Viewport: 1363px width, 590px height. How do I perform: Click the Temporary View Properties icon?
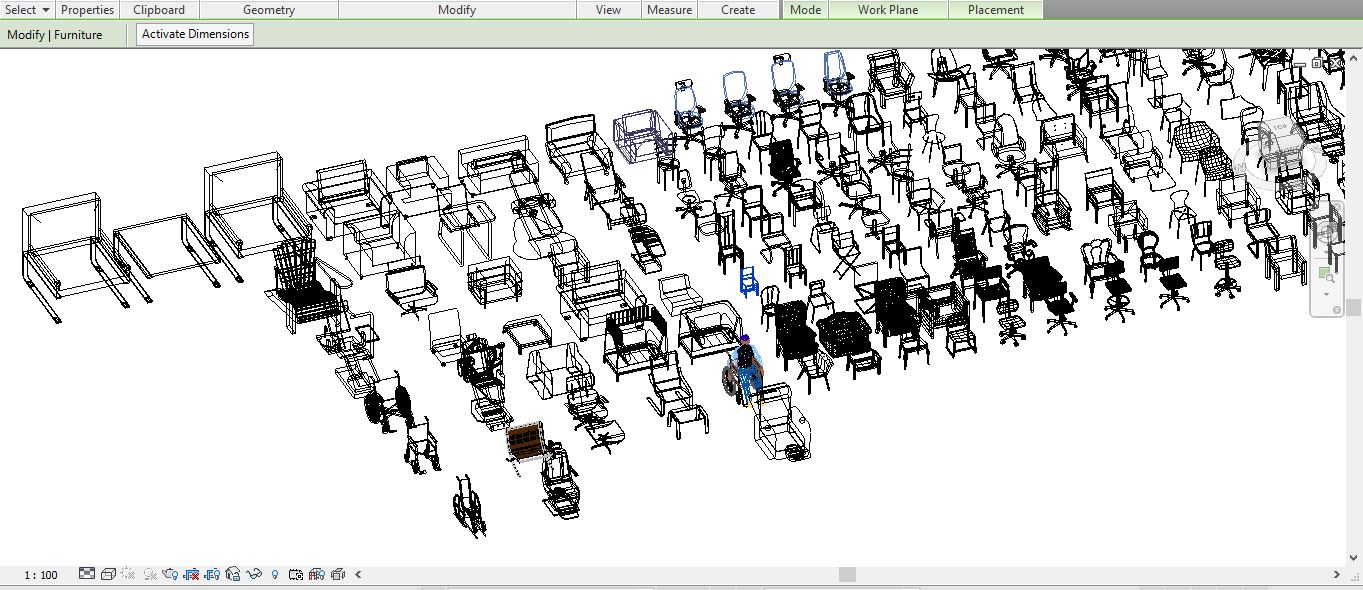(296, 574)
